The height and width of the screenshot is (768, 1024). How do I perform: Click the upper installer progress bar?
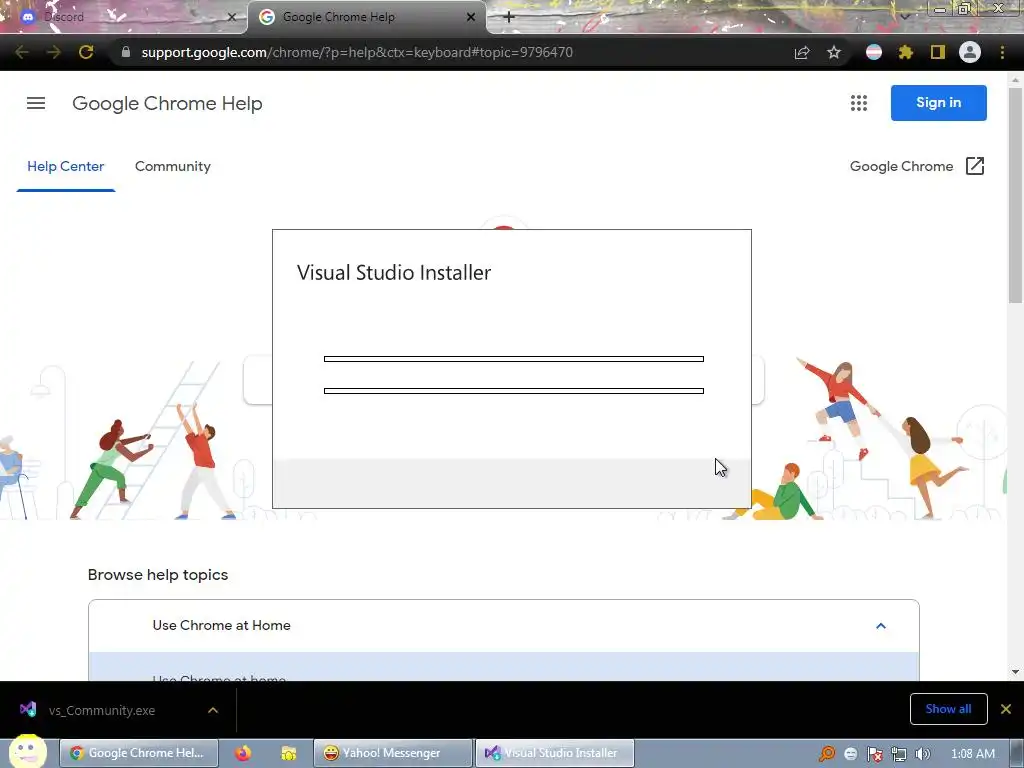click(514, 359)
